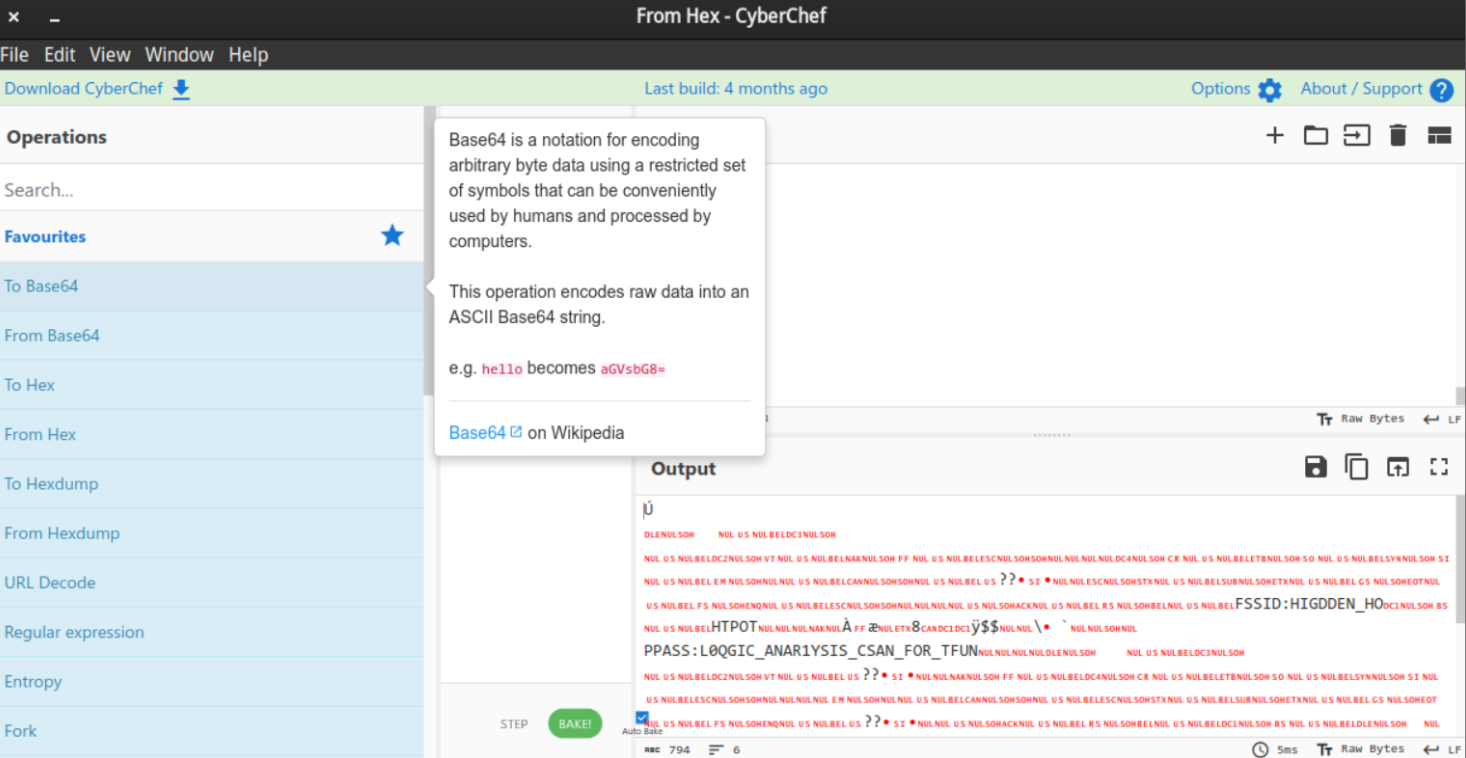Clear input and output with trash icon
The width and height of the screenshot is (1466, 758).
(1398, 136)
